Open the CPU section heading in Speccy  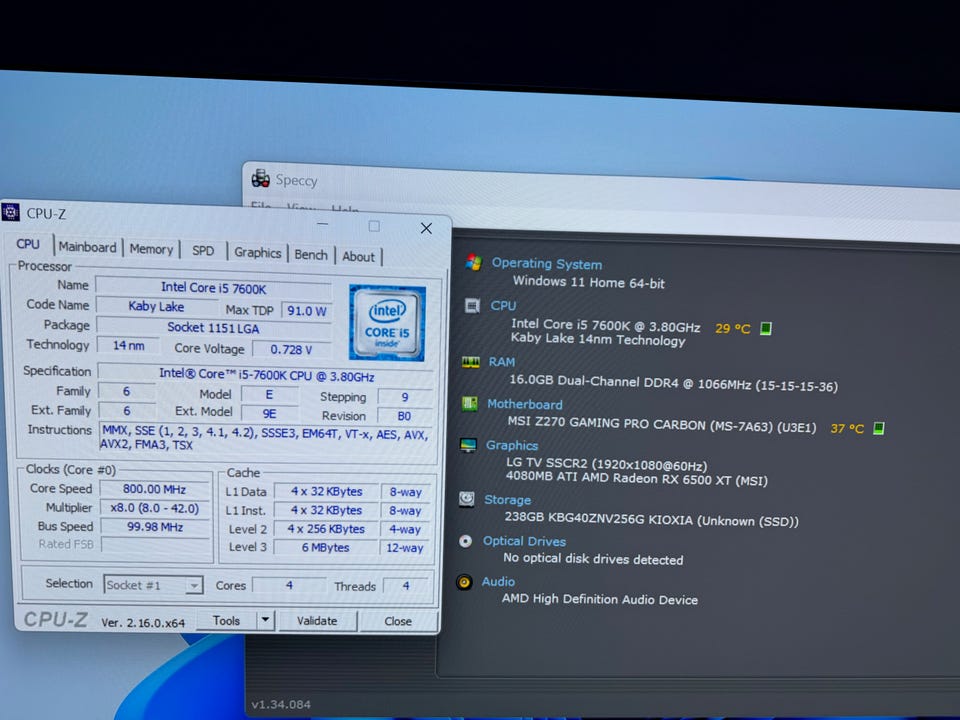(503, 306)
